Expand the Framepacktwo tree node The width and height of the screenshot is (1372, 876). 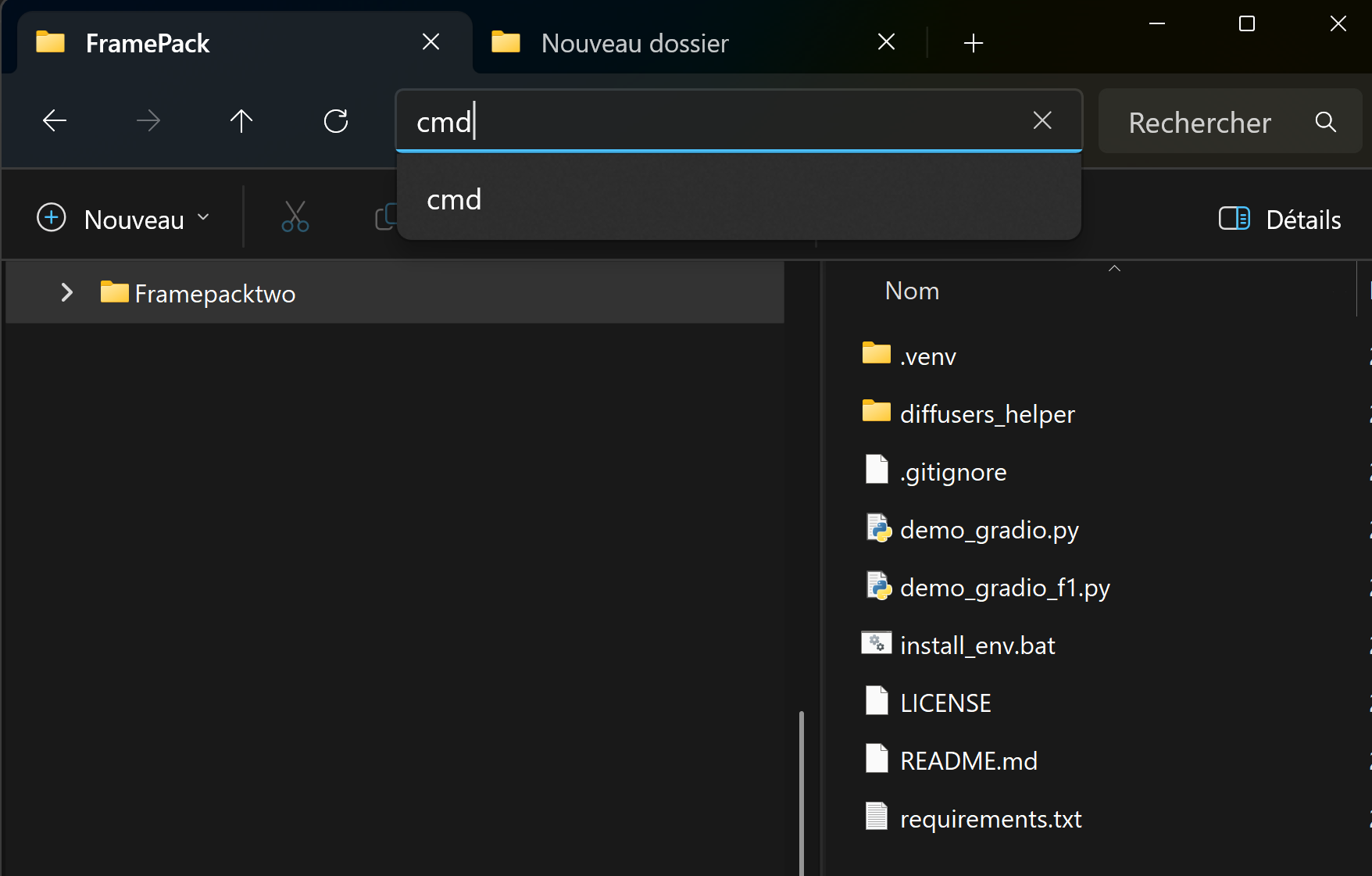click(67, 293)
